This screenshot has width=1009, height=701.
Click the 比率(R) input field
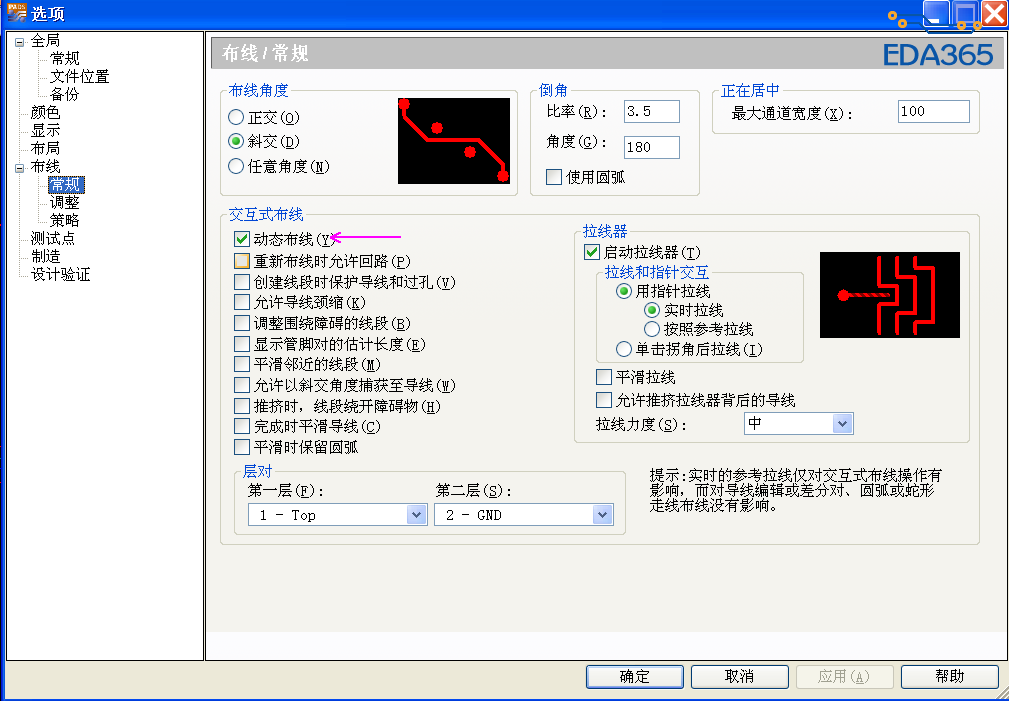pos(651,111)
